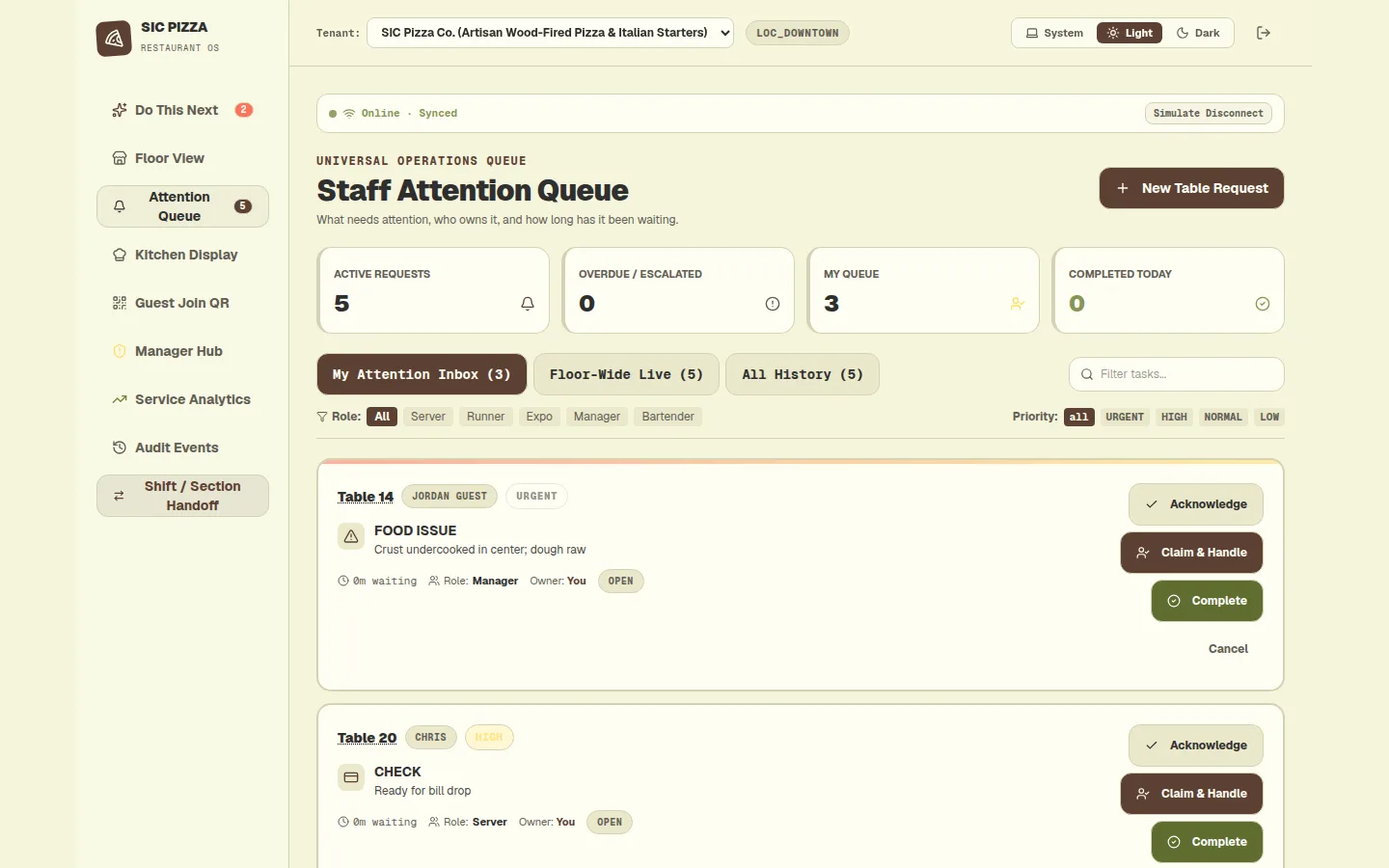The image size is (1389, 868).
Task: Switch theme to Dark
Action: [1198, 33]
